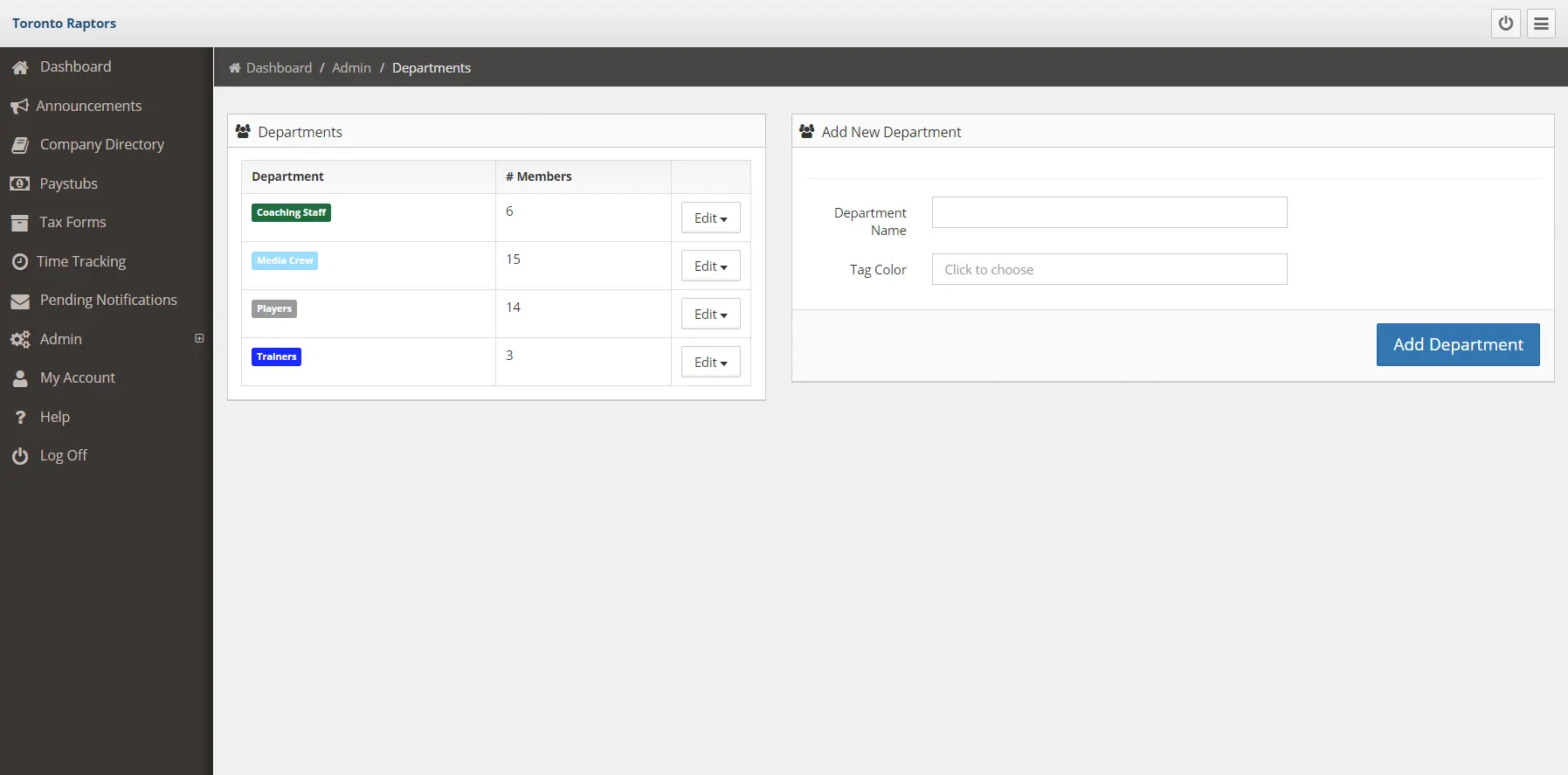Open the hamburger menu icon

click(x=1541, y=24)
